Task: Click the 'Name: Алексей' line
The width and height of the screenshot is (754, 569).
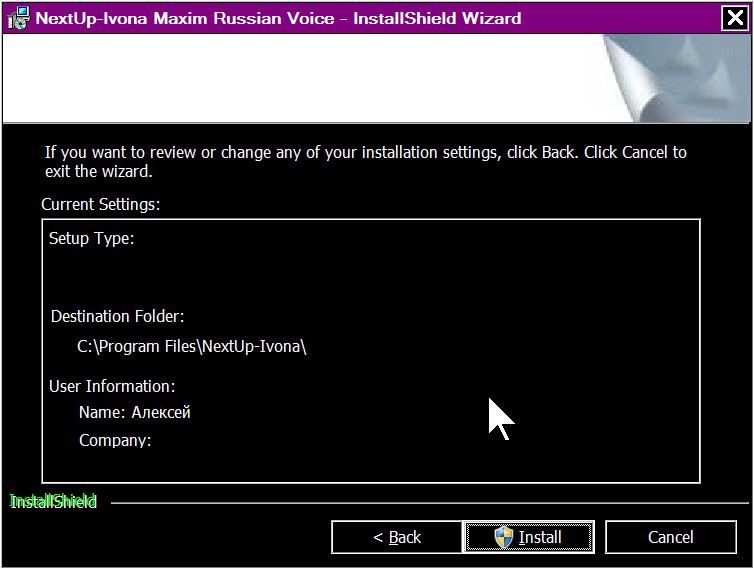Action: coord(135,412)
